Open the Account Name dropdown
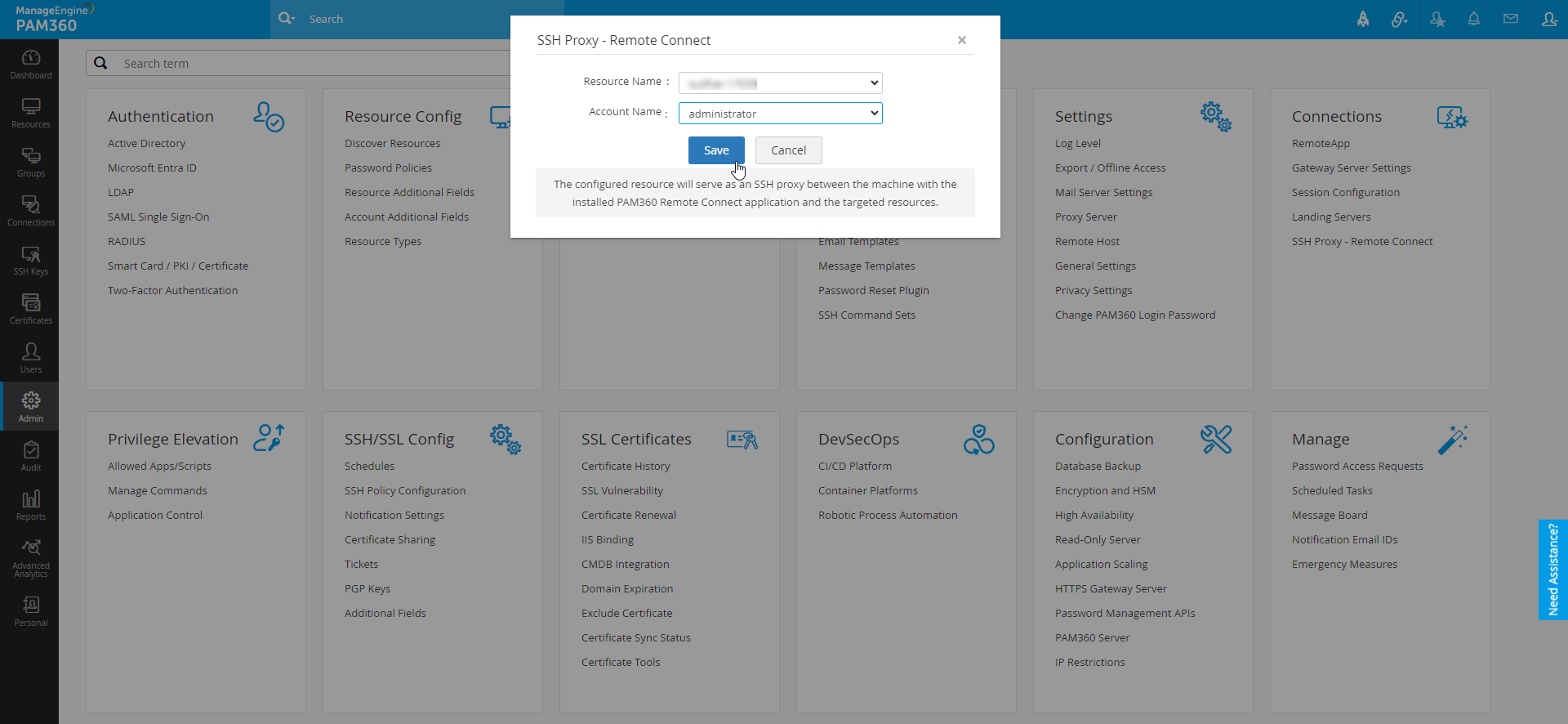The height and width of the screenshot is (724, 1568). (780, 113)
